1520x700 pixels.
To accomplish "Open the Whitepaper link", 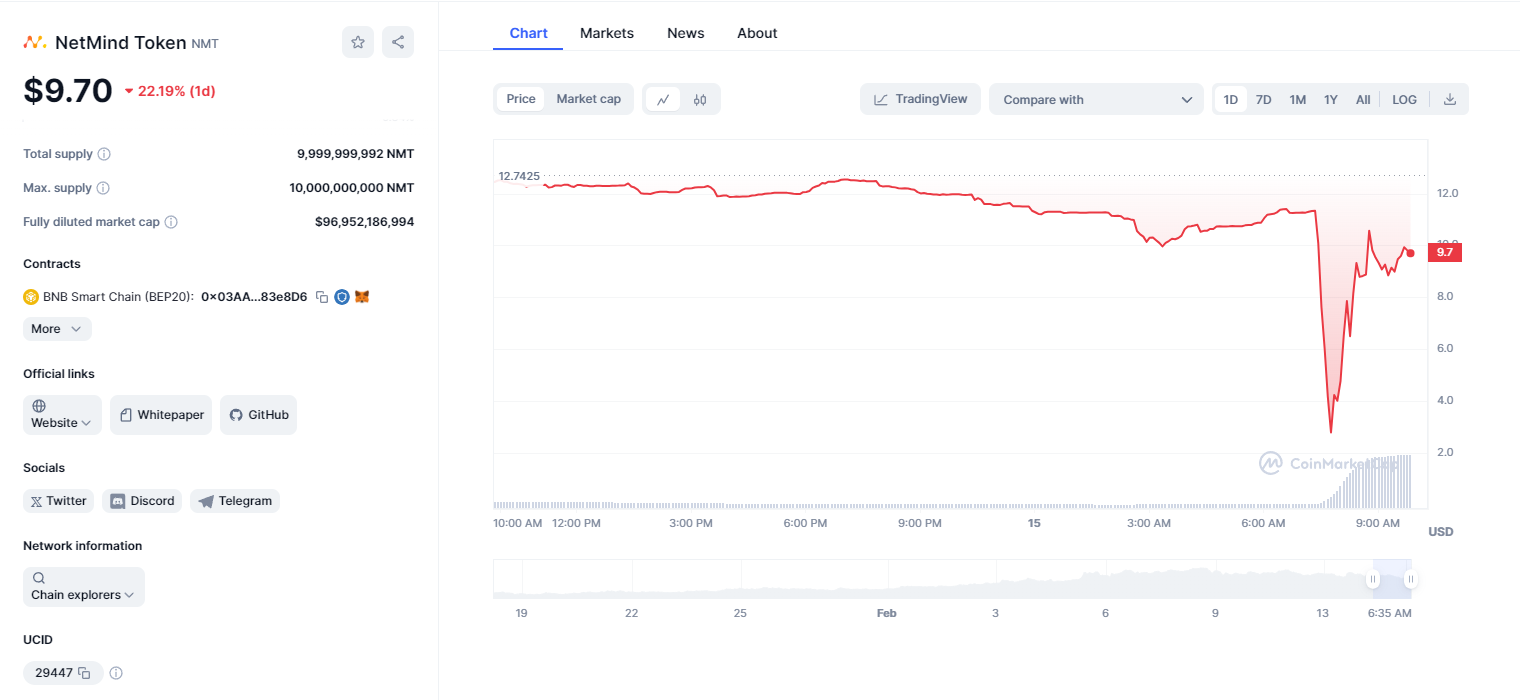I will (x=161, y=415).
